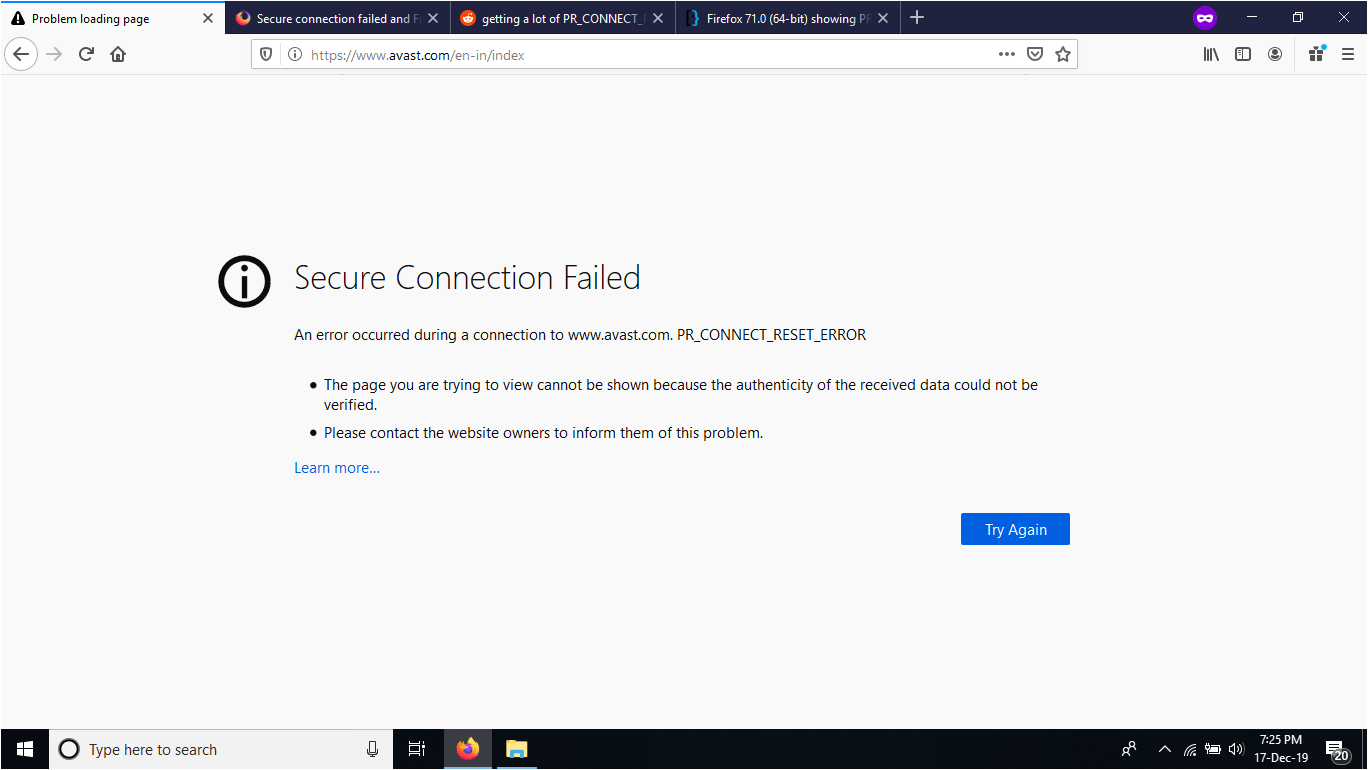This screenshot has height=770, width=1368.
Task: Open File Explorer from the taskbar
Action: point(515,748)
